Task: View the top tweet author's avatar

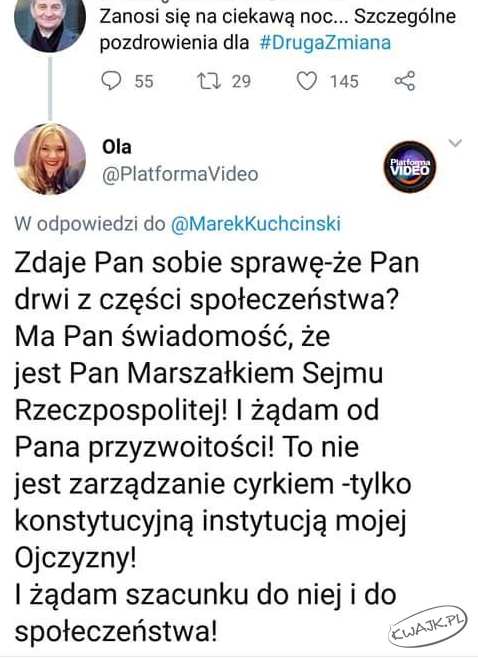Action: click(50, 21)
